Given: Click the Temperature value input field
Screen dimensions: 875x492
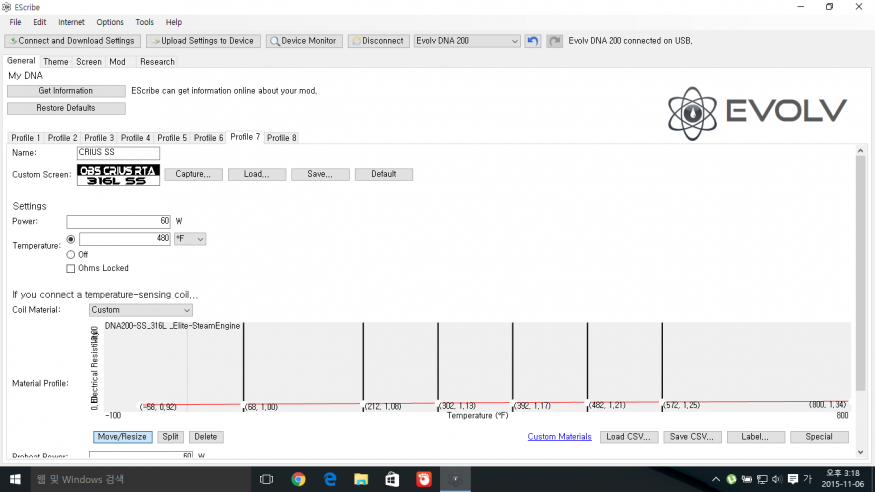Looking at the screenshot, I should coord(125,239).
